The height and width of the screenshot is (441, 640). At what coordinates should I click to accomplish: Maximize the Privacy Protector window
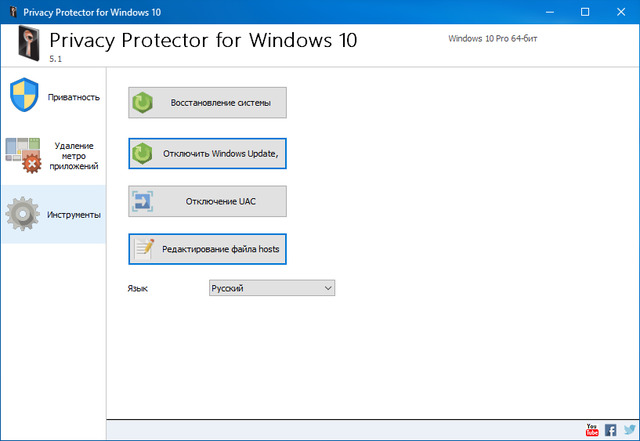click(585, 12)
